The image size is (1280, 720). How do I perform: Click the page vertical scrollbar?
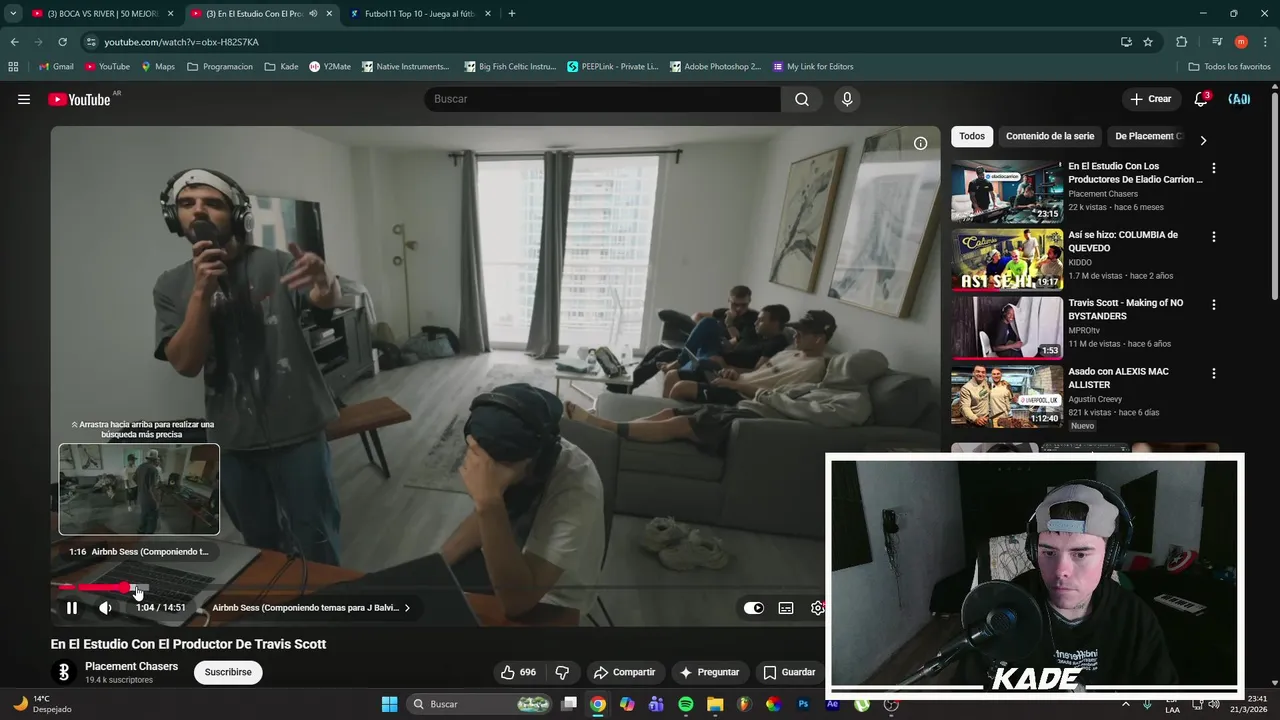point(1274,195)
